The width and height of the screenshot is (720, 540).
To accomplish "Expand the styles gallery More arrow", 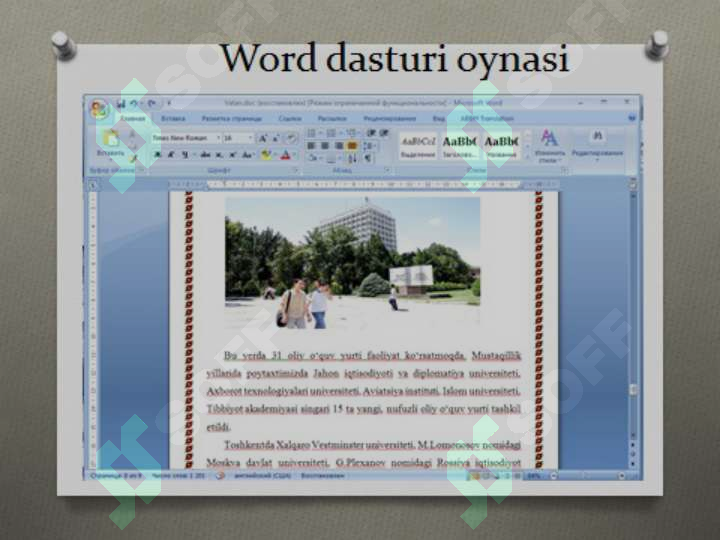I will click(527, 157).
